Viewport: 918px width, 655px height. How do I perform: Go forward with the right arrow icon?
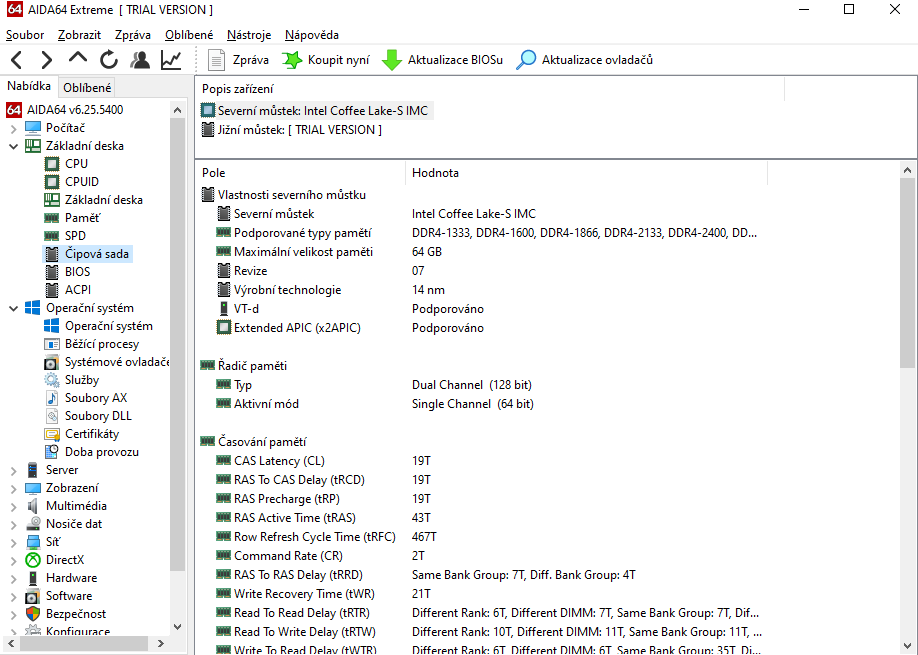tap(46, 60)
